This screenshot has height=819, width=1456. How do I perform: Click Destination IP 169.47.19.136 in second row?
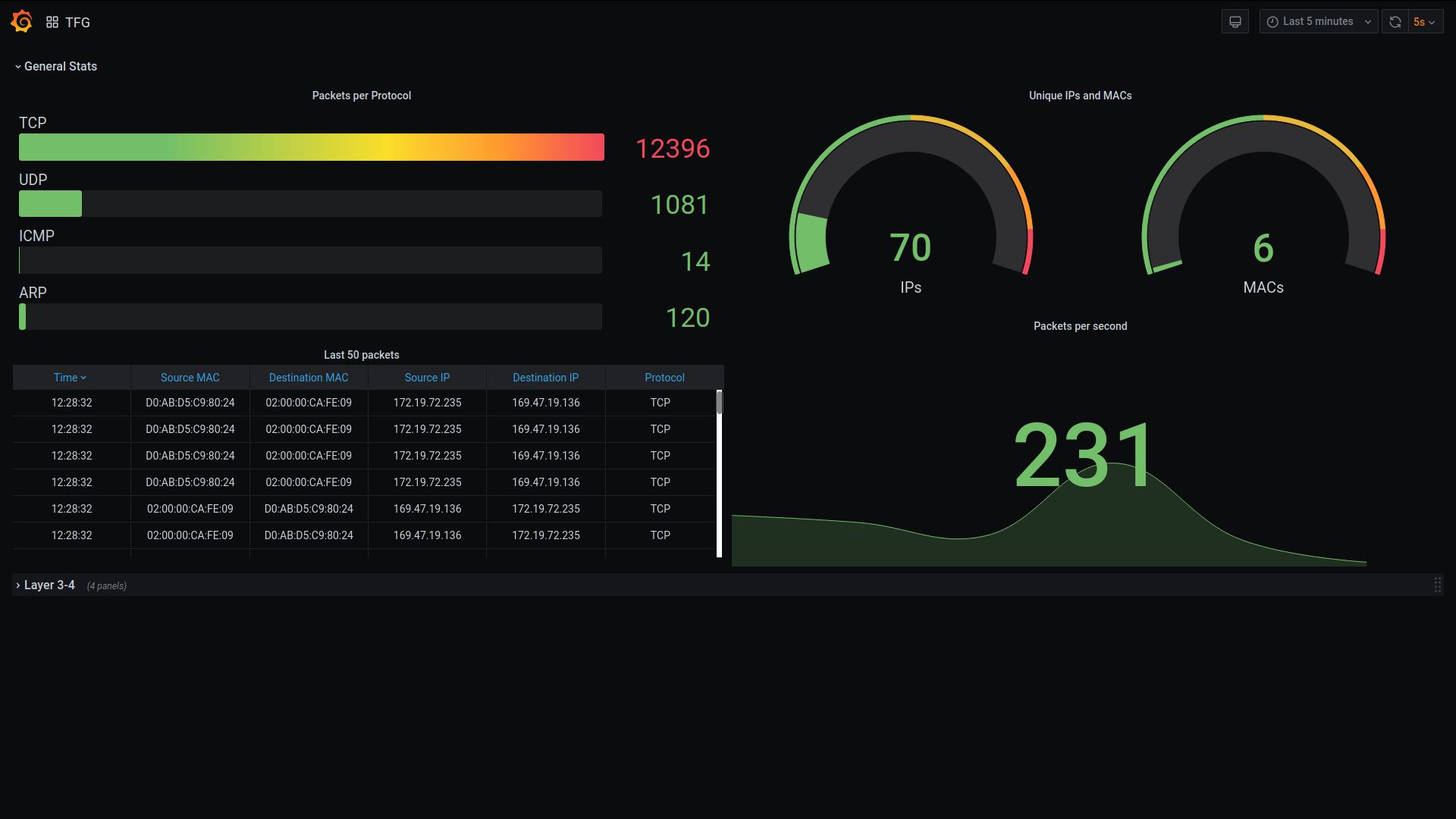tap(546, 429)
